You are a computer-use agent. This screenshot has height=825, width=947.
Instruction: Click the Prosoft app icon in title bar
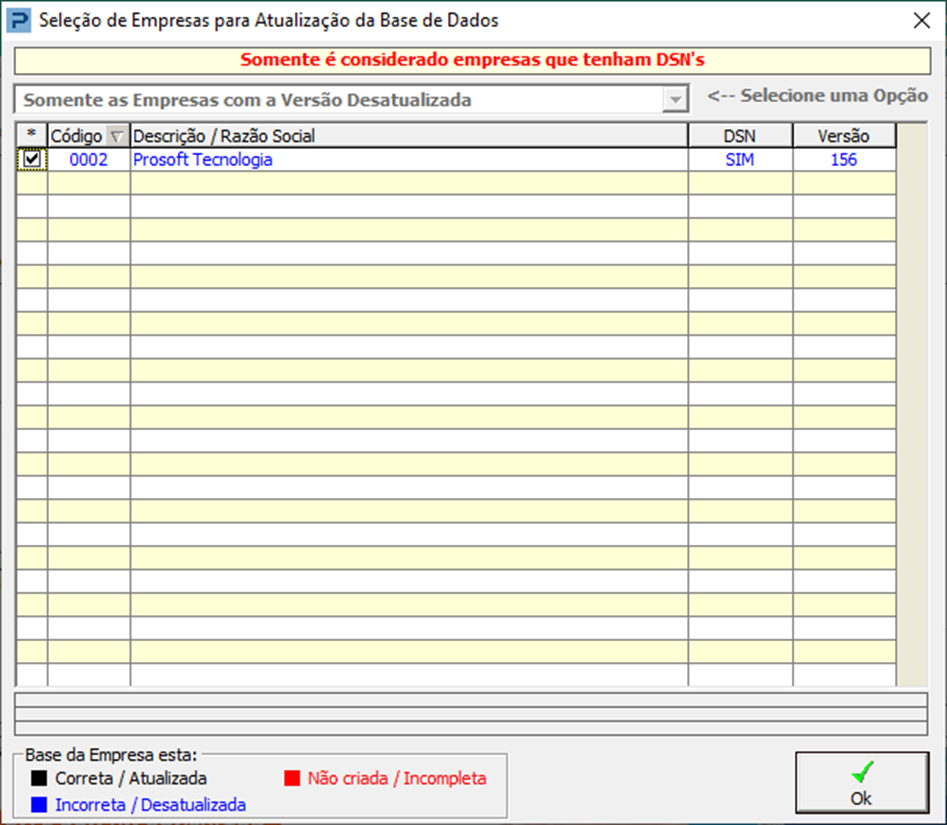click(x=18, y=20)
